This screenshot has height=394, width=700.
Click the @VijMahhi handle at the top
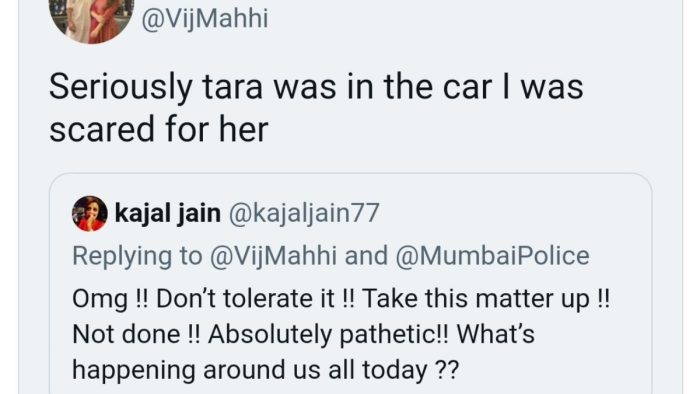[205, 19]
